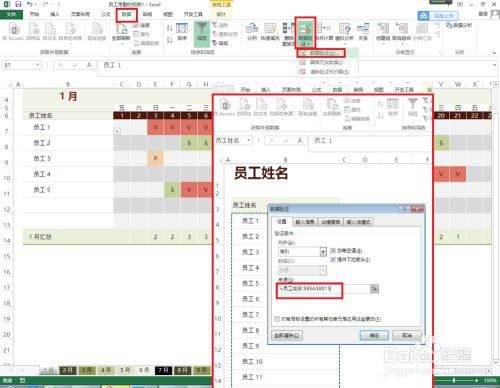Click the 自文本 (From Text) icon in the main ribbon
Screen dimensions: 500x388
50,32
